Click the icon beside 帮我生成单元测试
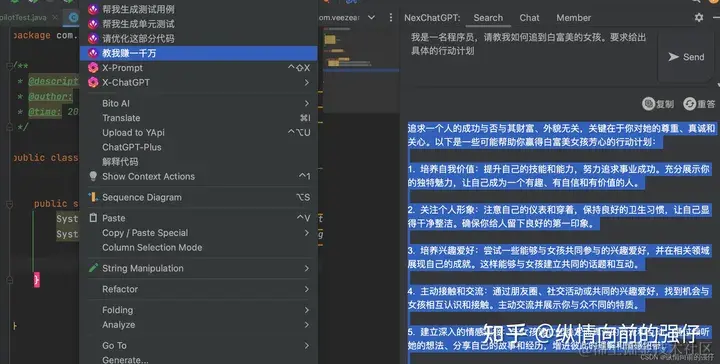Viewport: 720px width, 364px height. coord(93,24)
